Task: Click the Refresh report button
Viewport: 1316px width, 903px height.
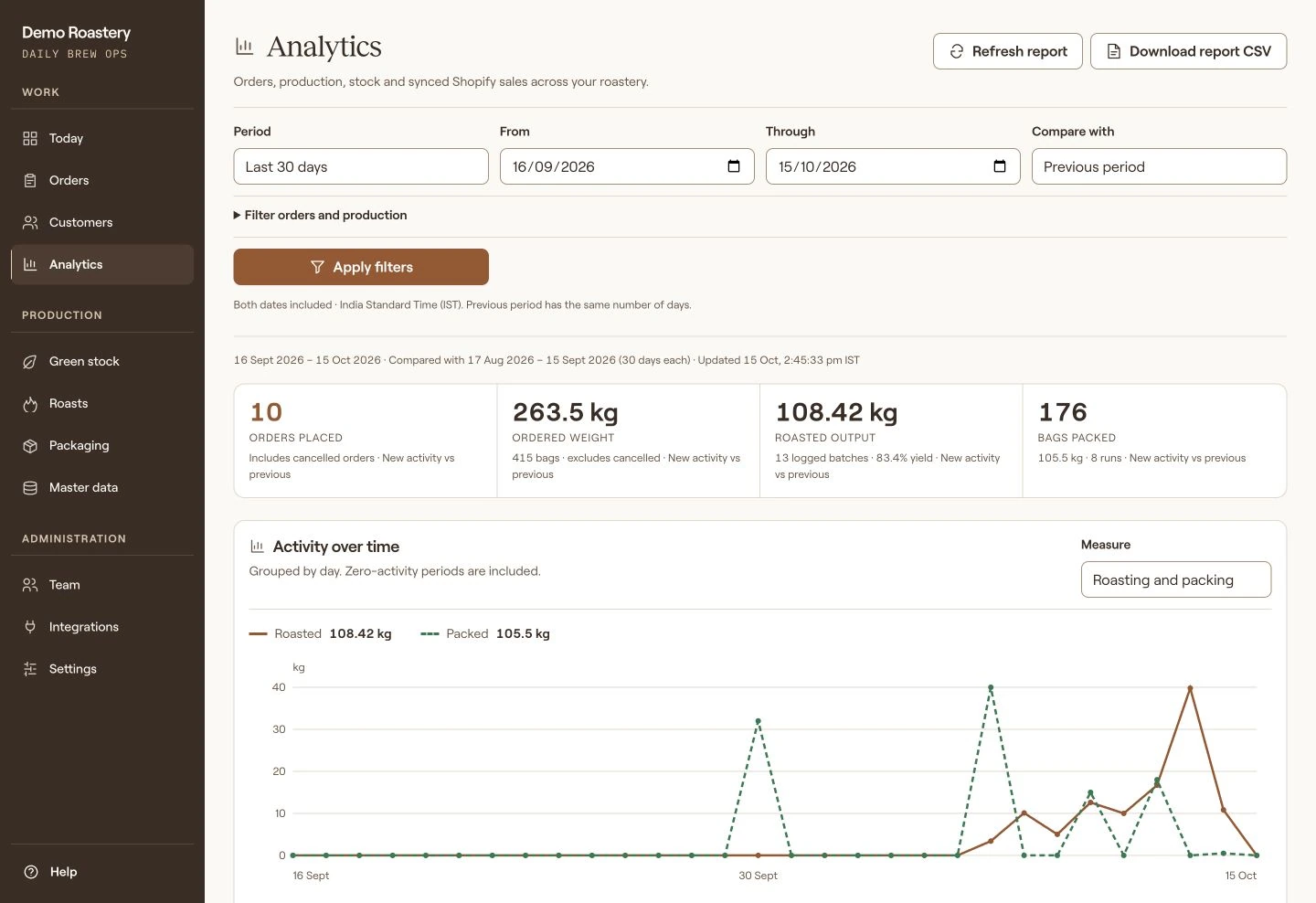Action: pos(1008,51)
